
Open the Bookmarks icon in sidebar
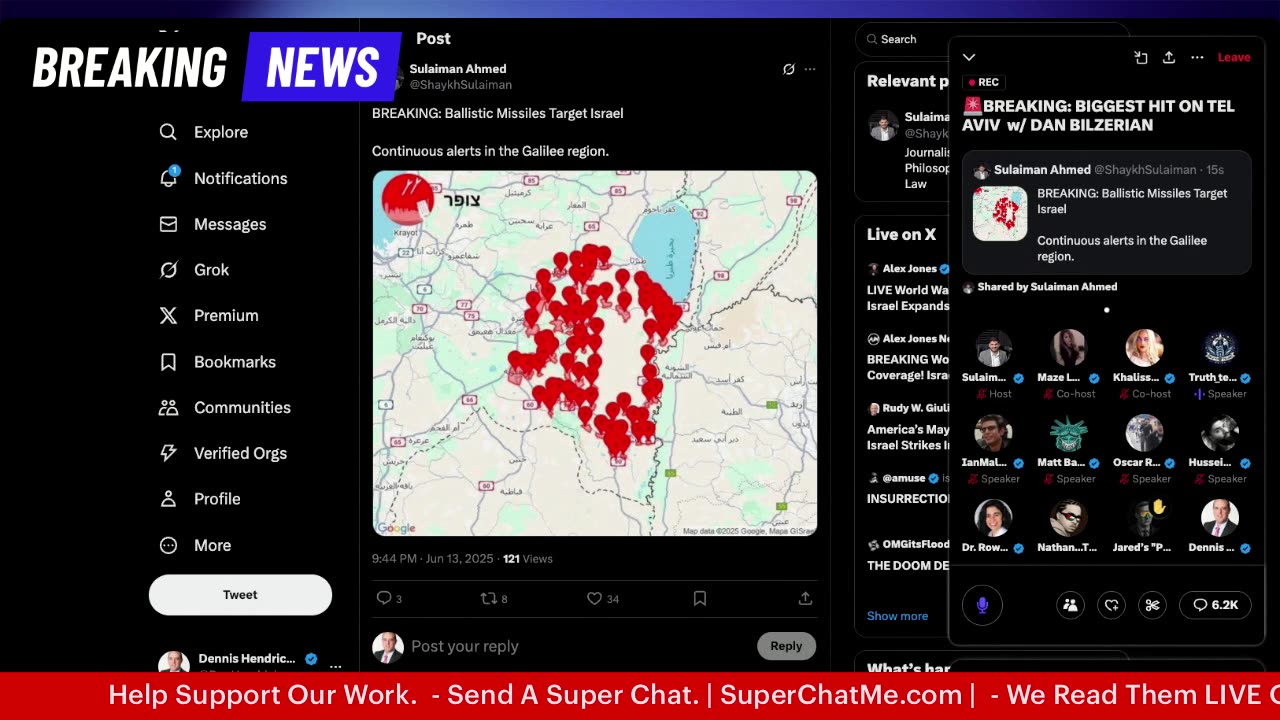coord(168,362)
